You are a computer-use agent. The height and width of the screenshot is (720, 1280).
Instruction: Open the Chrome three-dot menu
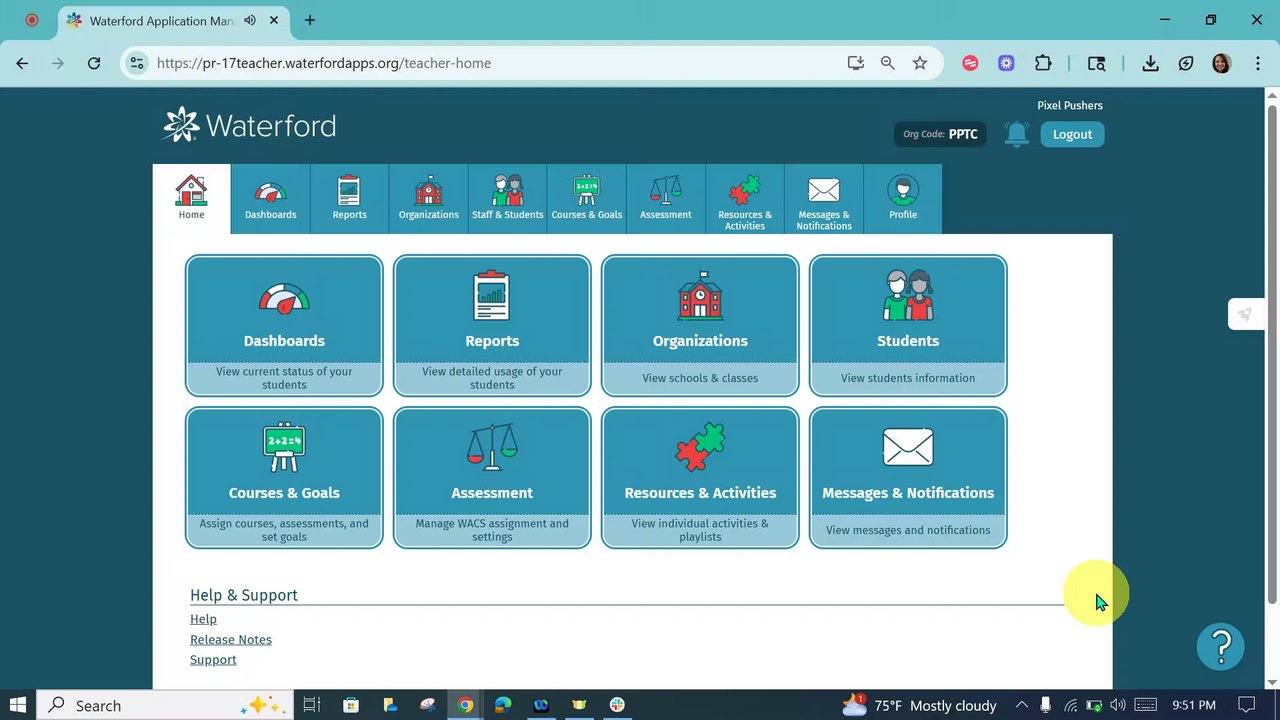coord(1256,63)
